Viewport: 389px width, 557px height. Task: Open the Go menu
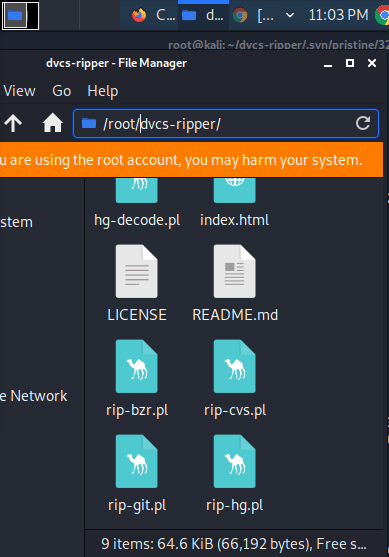pyautogui.click(x=61, y=91)
